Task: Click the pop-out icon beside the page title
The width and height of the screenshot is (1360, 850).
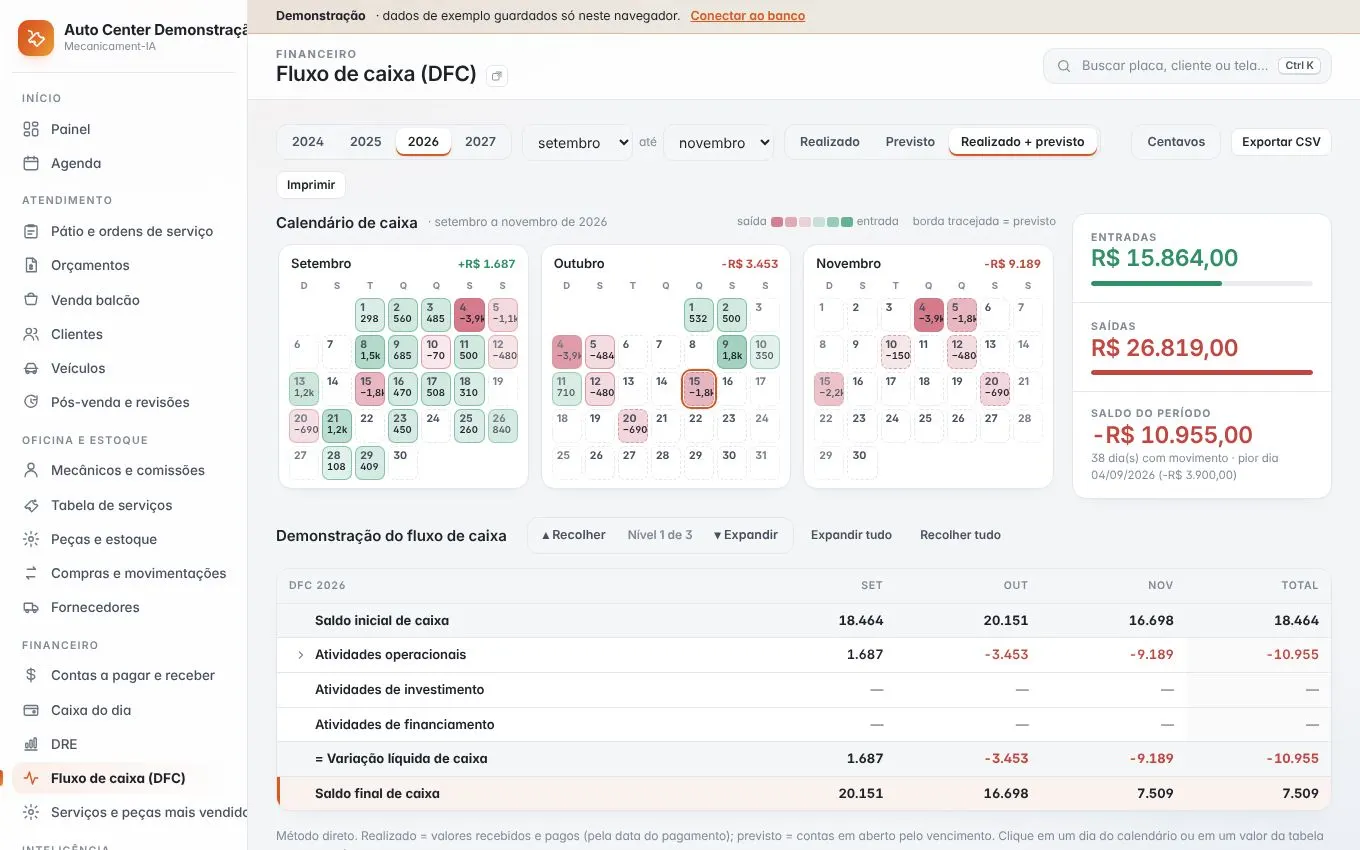Action: (497, 76)
